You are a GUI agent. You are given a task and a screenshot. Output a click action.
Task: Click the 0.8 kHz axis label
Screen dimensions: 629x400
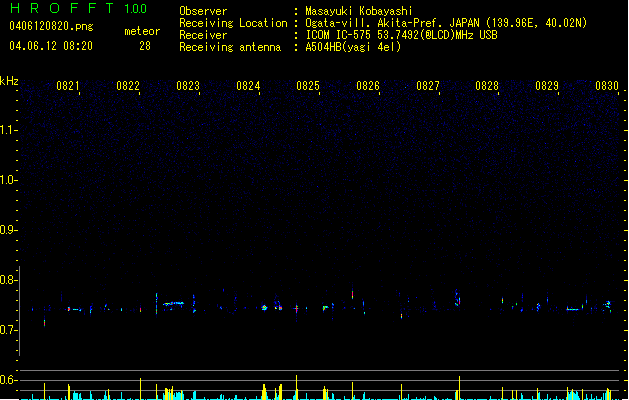coord(8,280)
